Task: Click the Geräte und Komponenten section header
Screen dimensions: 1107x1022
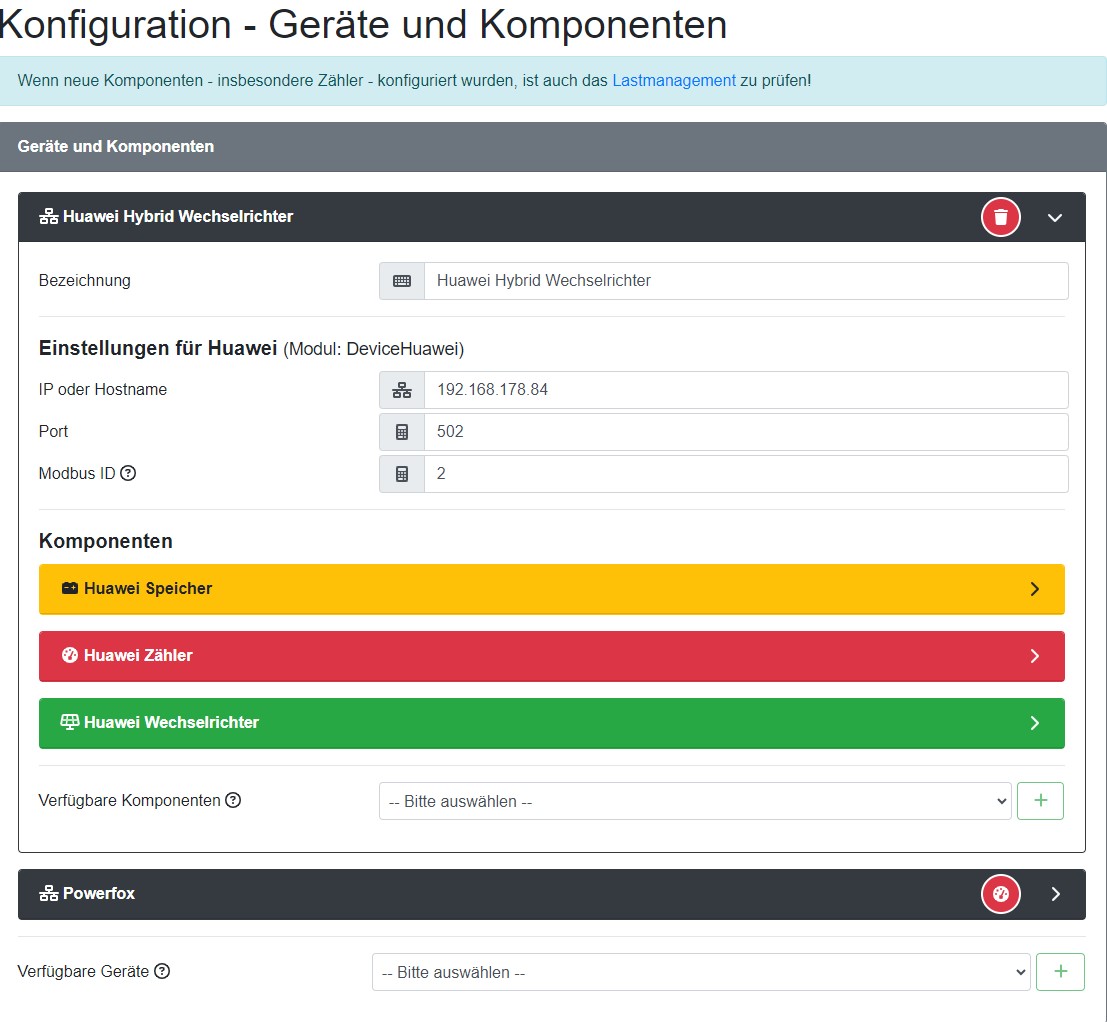Action: (553, 147)
